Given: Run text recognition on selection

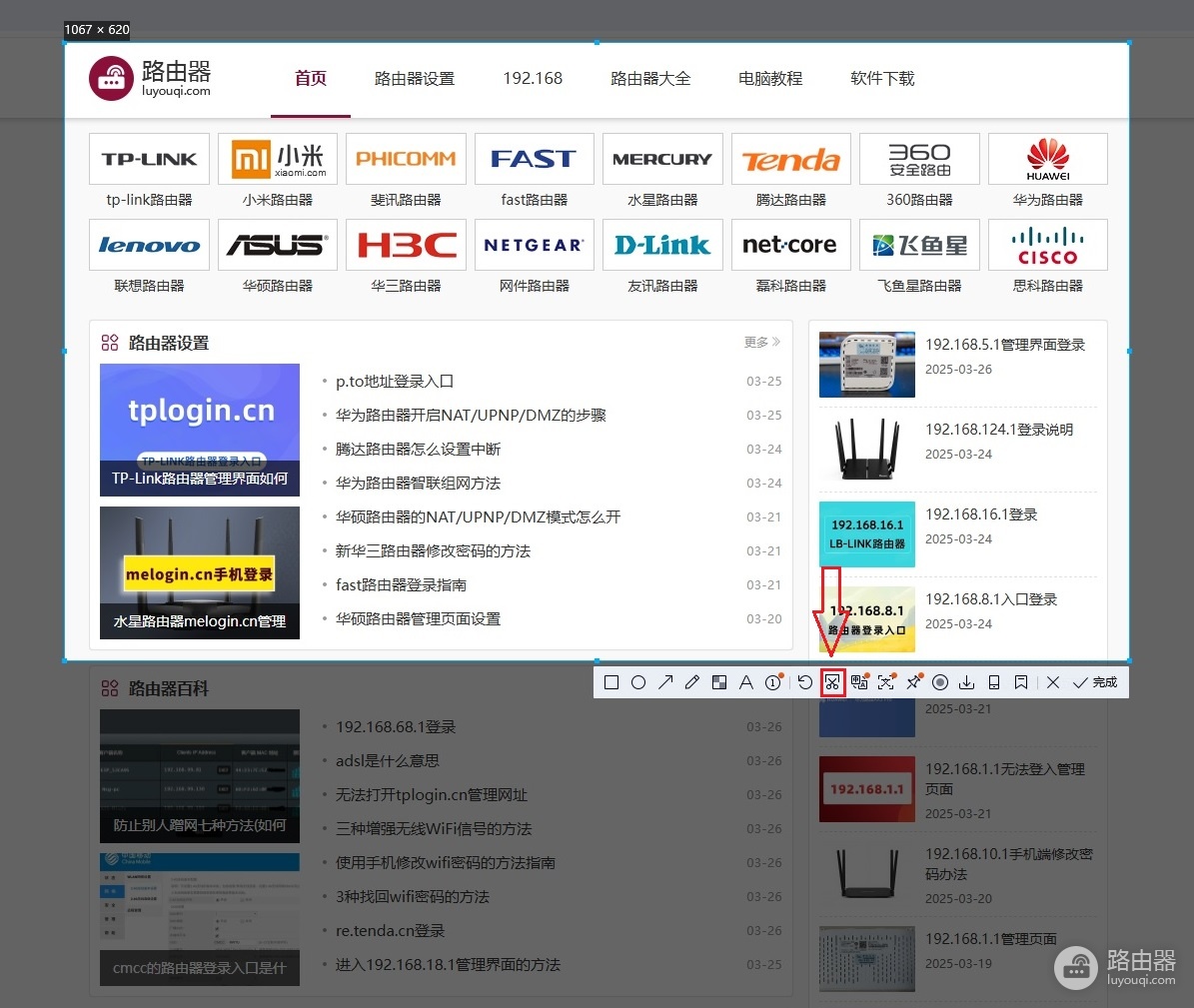Looking at the screenshot, I should [886, 682].
